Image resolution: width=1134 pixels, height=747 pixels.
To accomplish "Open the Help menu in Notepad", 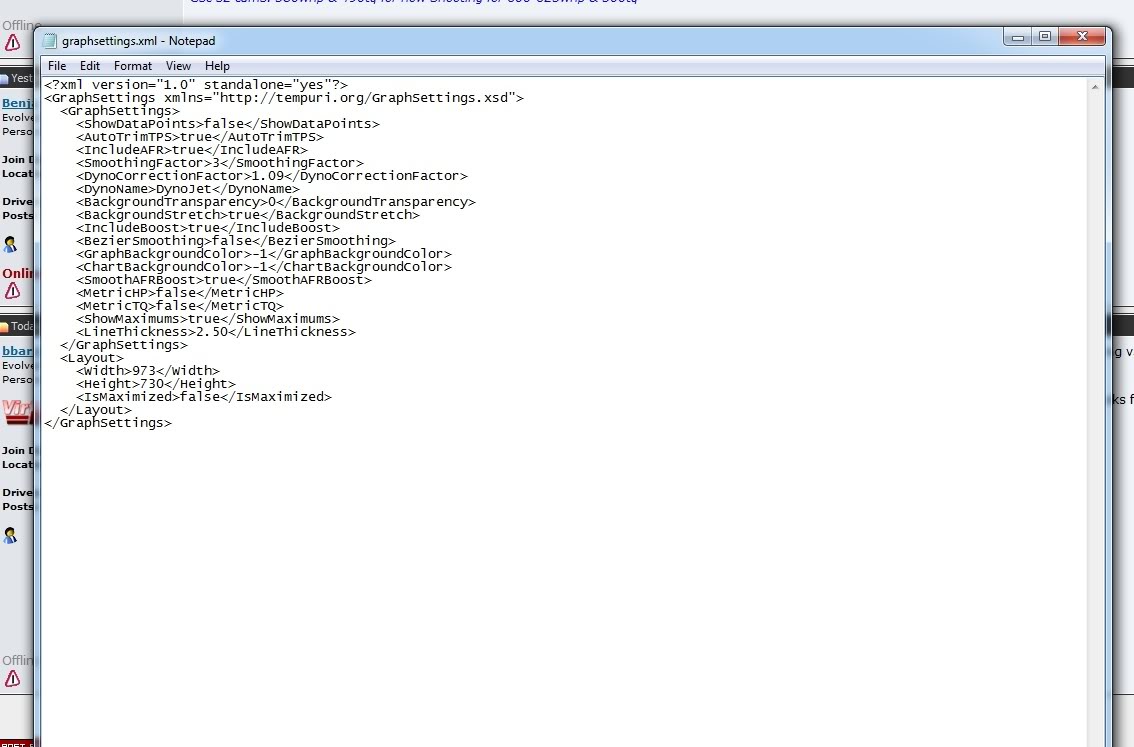I will click(217, 66).
